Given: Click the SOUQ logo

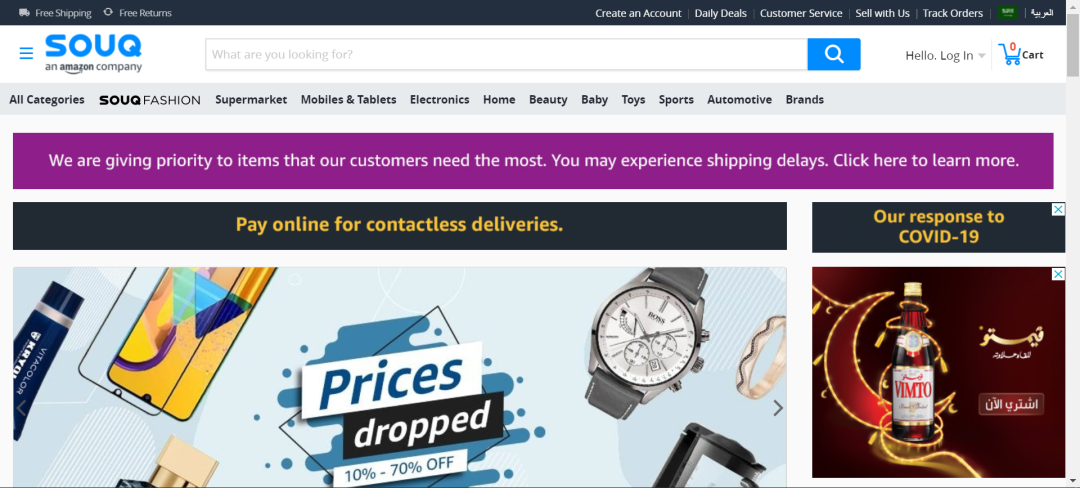Looking at the screenshot, I should point(94,53).
